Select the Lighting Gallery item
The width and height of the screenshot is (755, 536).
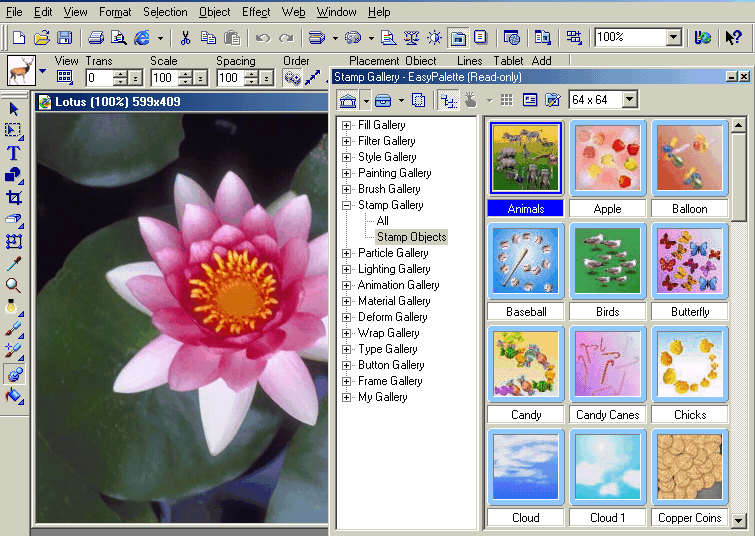pos(394,269)
